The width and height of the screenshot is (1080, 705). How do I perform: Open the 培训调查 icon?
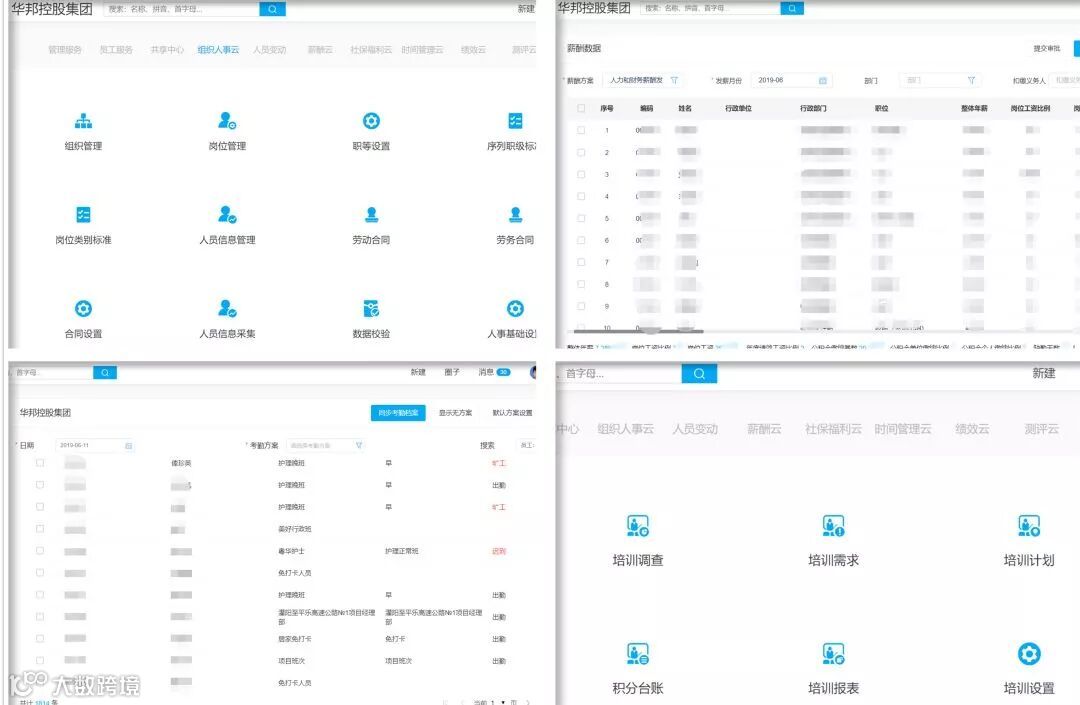click(x=638, y=526)
